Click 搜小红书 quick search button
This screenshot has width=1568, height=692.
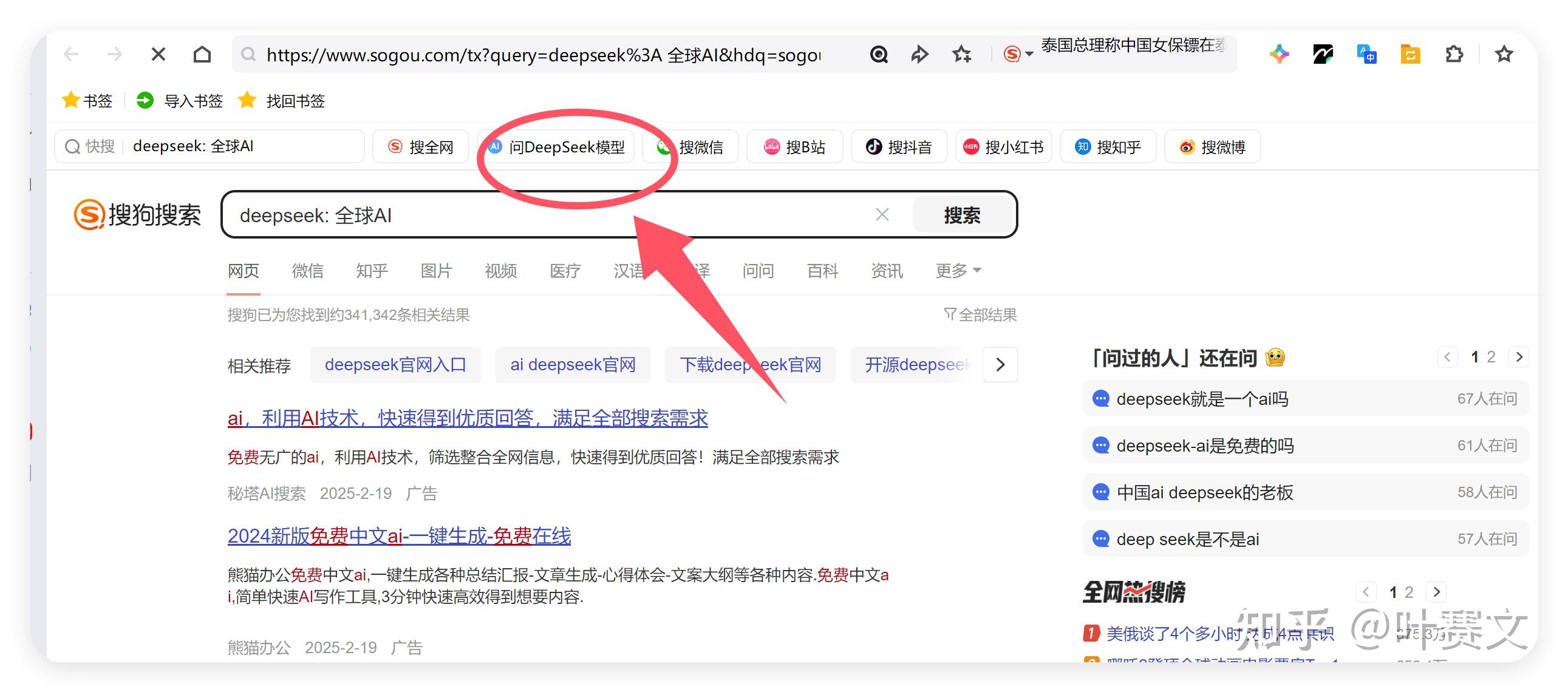1003,147
